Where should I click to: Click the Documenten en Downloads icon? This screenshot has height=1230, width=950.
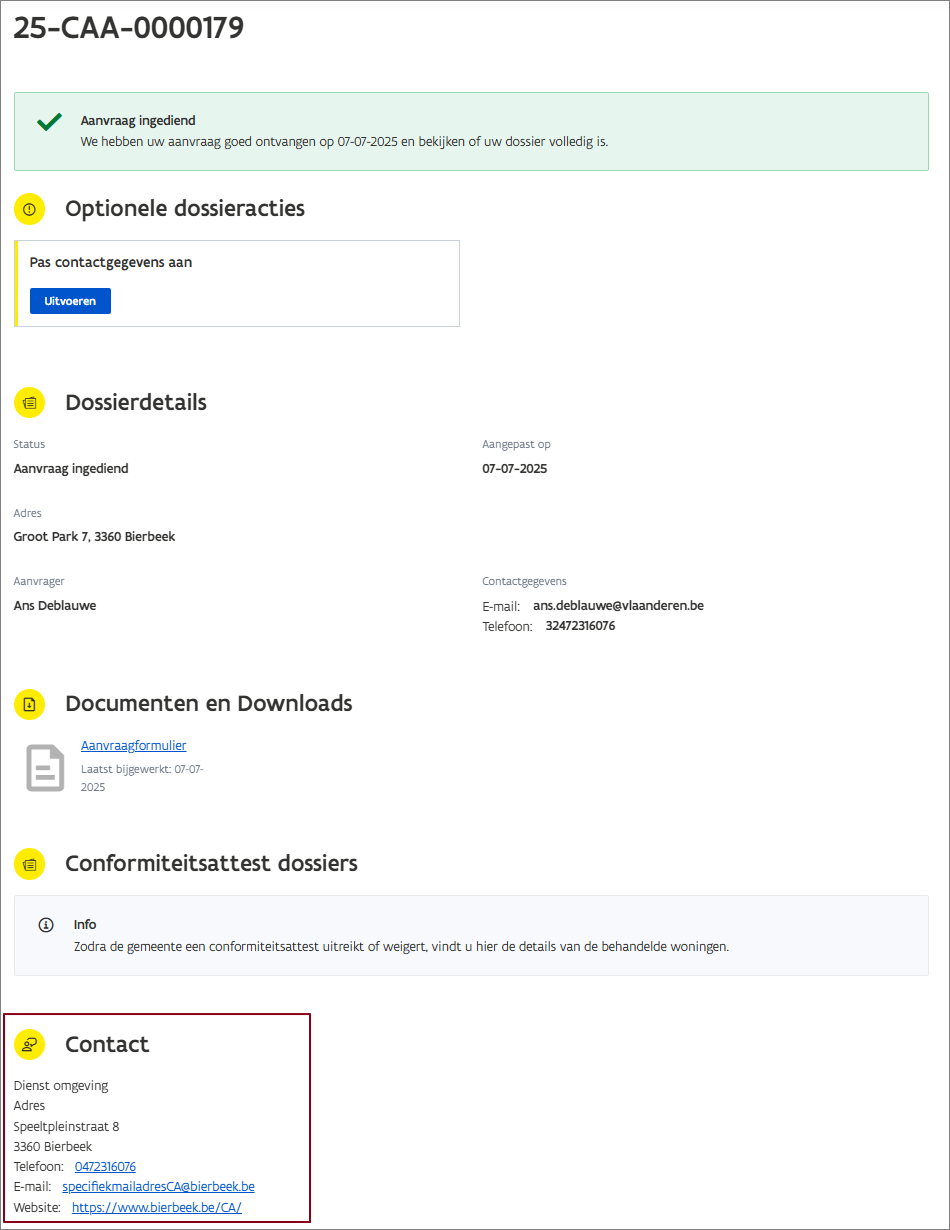(x=30, y=704)
